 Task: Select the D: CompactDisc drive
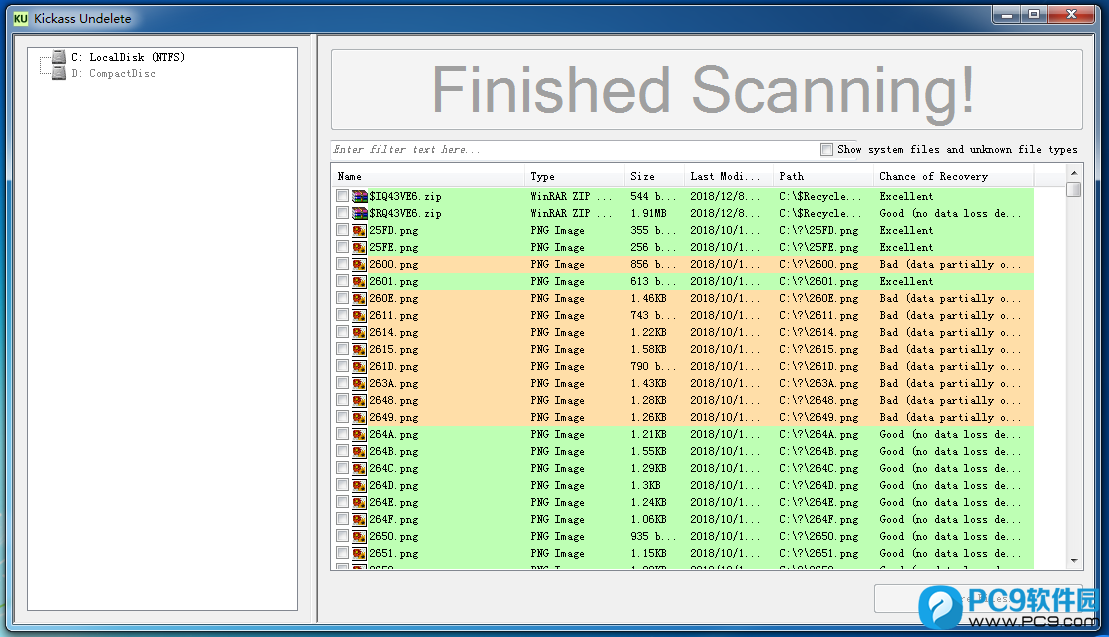coord(113,74)
